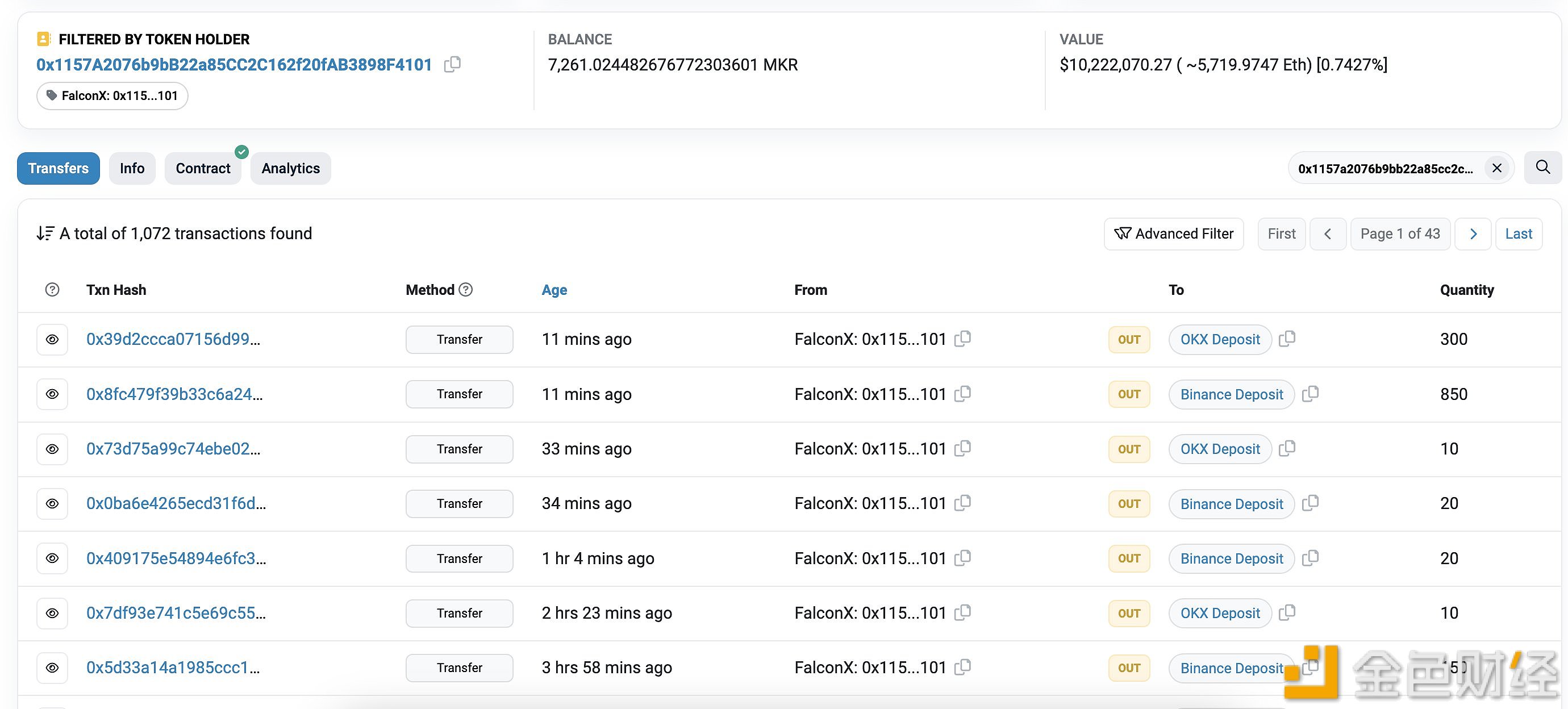The image size is (1568, 709).
Task: Open the Contract tab
Action: [203, 168]
